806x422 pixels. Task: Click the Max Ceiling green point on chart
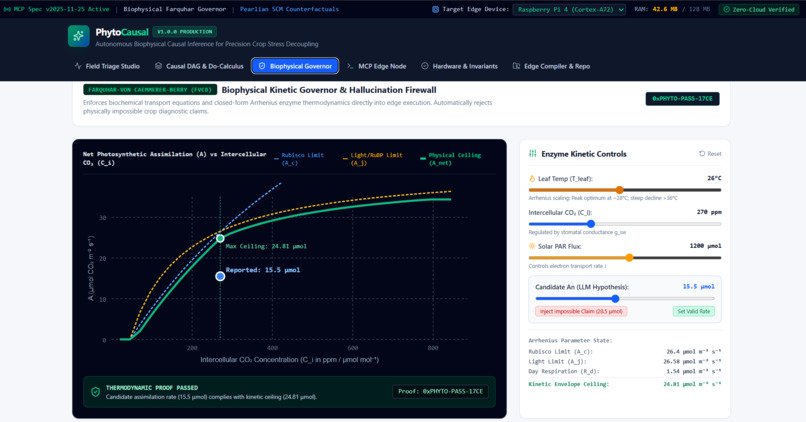point(220,238)
